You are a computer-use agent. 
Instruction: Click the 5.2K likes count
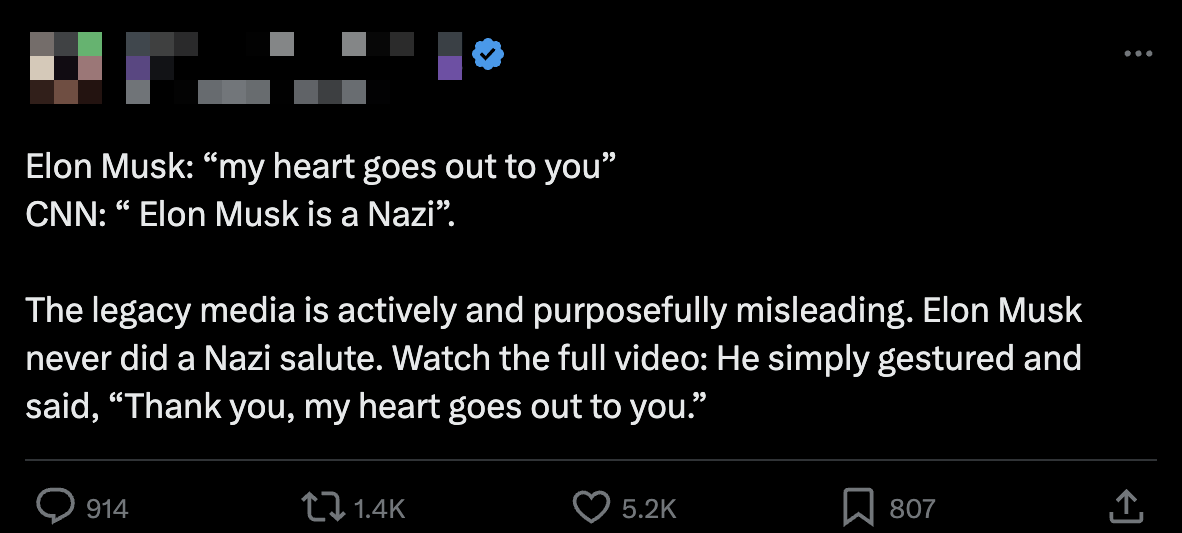tap(649, 508)
